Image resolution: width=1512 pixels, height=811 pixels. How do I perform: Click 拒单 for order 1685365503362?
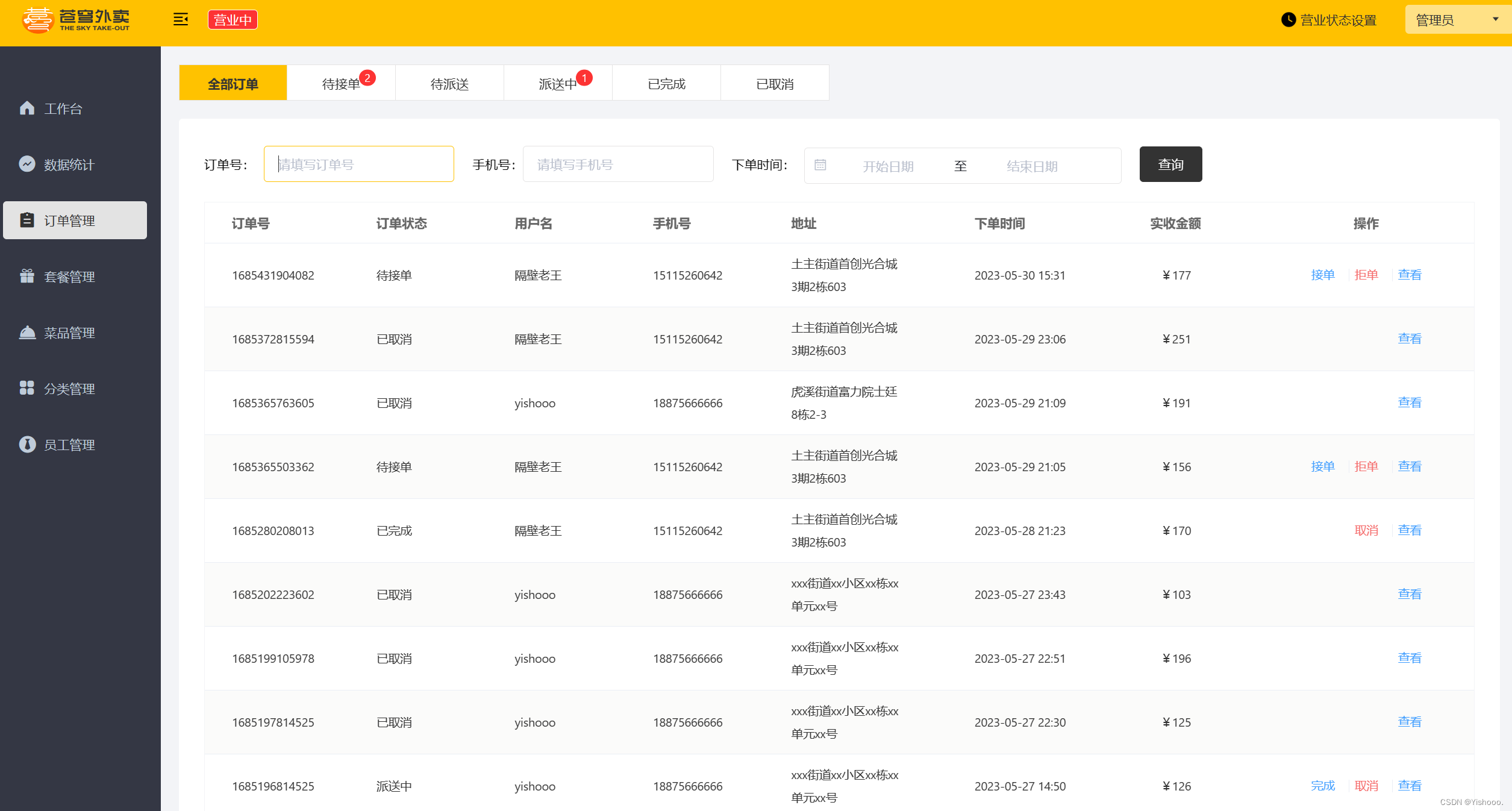click(x=1366, y=466)
